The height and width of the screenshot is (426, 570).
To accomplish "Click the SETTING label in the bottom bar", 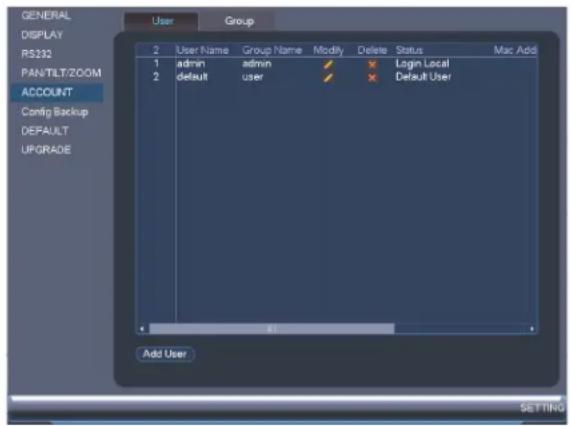I will [x=542, y=408].
